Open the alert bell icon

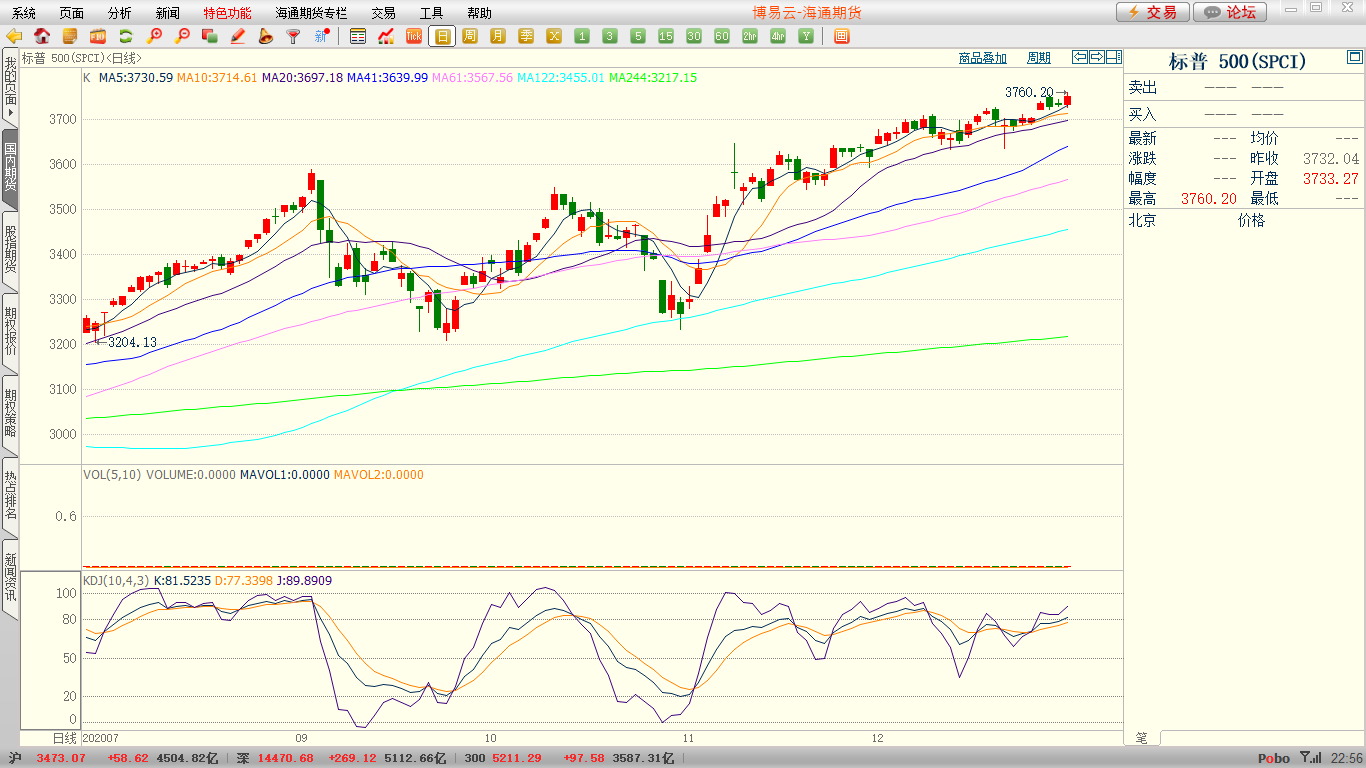click(265, 36)
